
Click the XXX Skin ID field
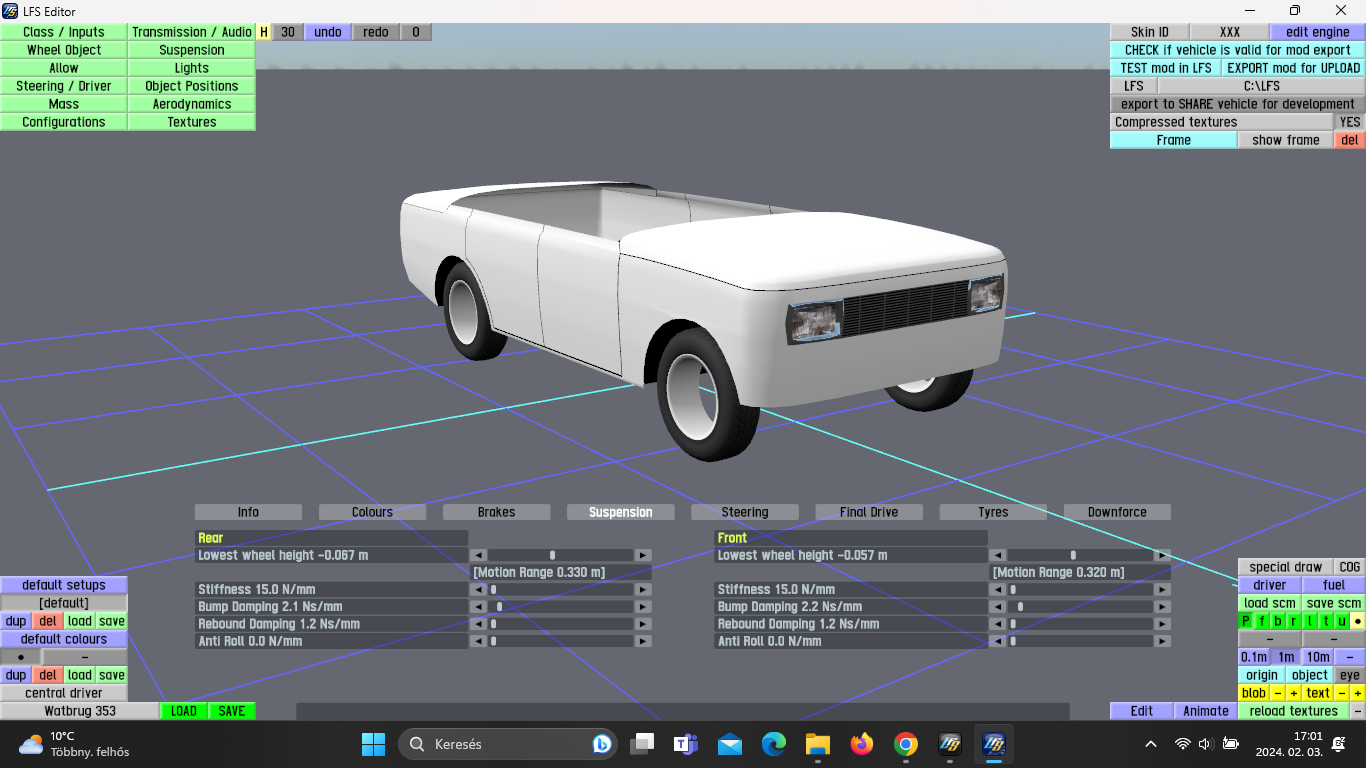pos(1229,32)
